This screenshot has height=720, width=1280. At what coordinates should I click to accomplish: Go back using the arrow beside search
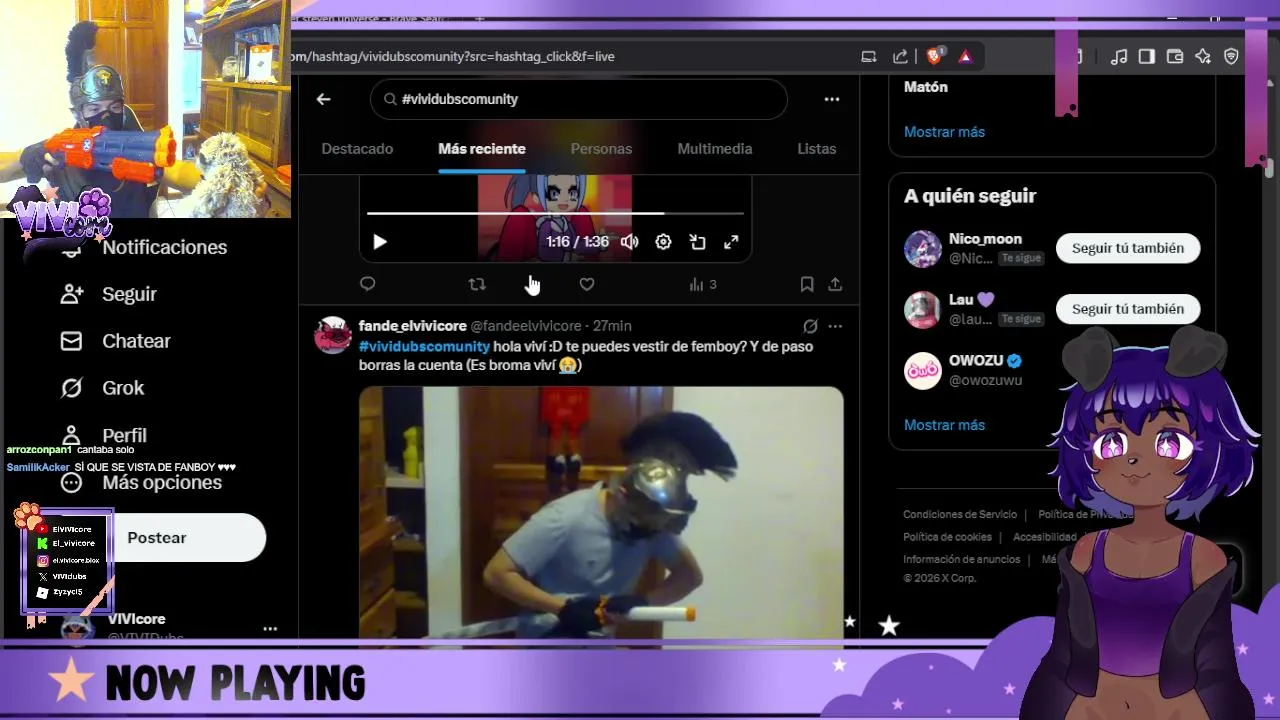(x=323, y=99)
